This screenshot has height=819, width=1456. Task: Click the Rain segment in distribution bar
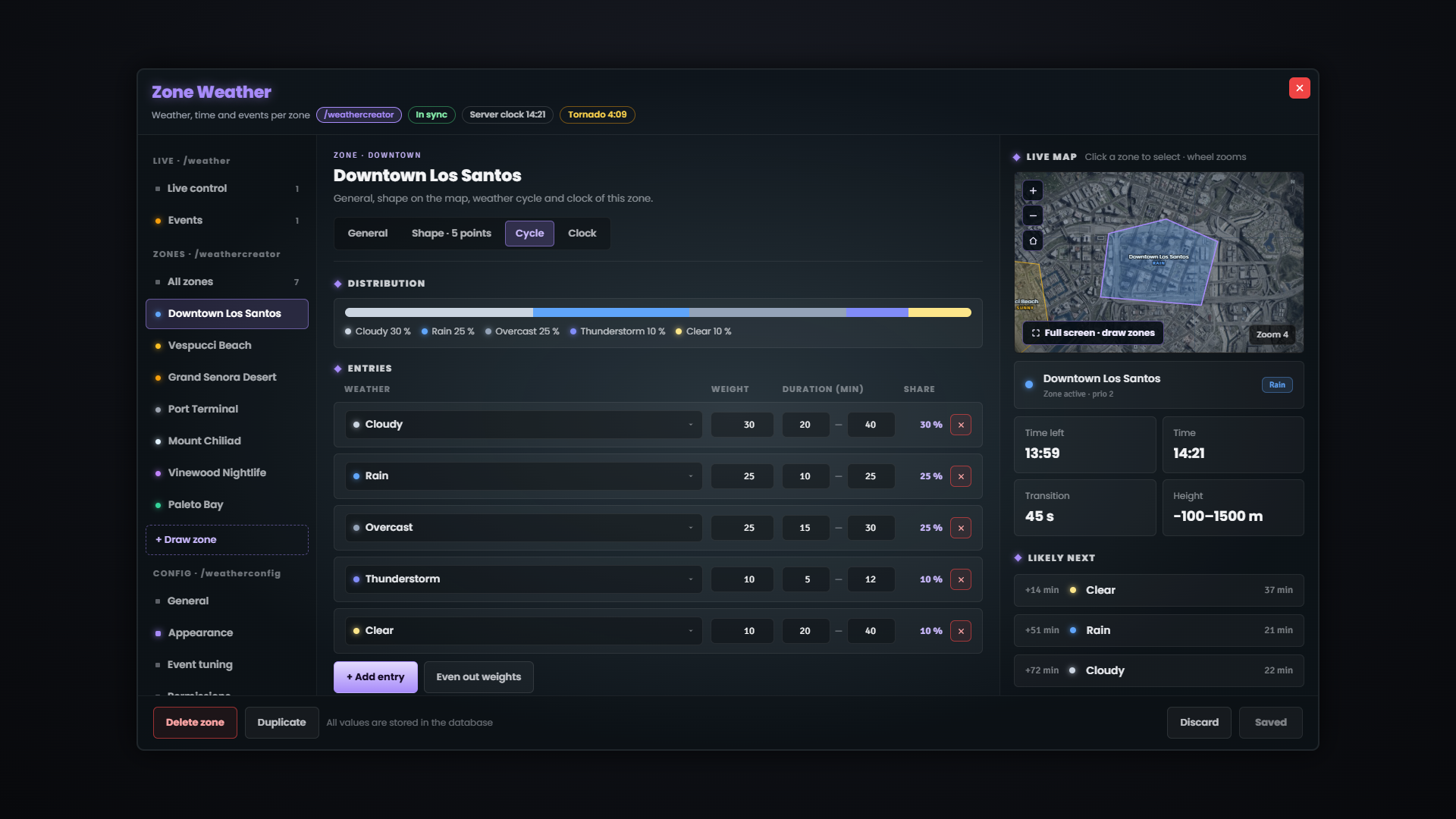(x=611, y=312)
